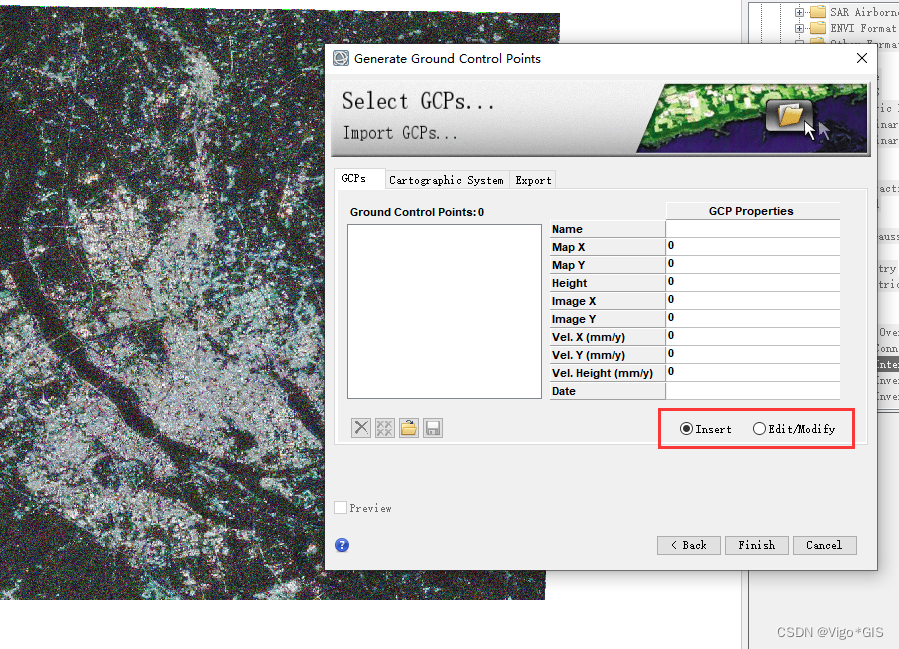Click the Map Y value field
The image size is (899, 649).
pos(752,264)
